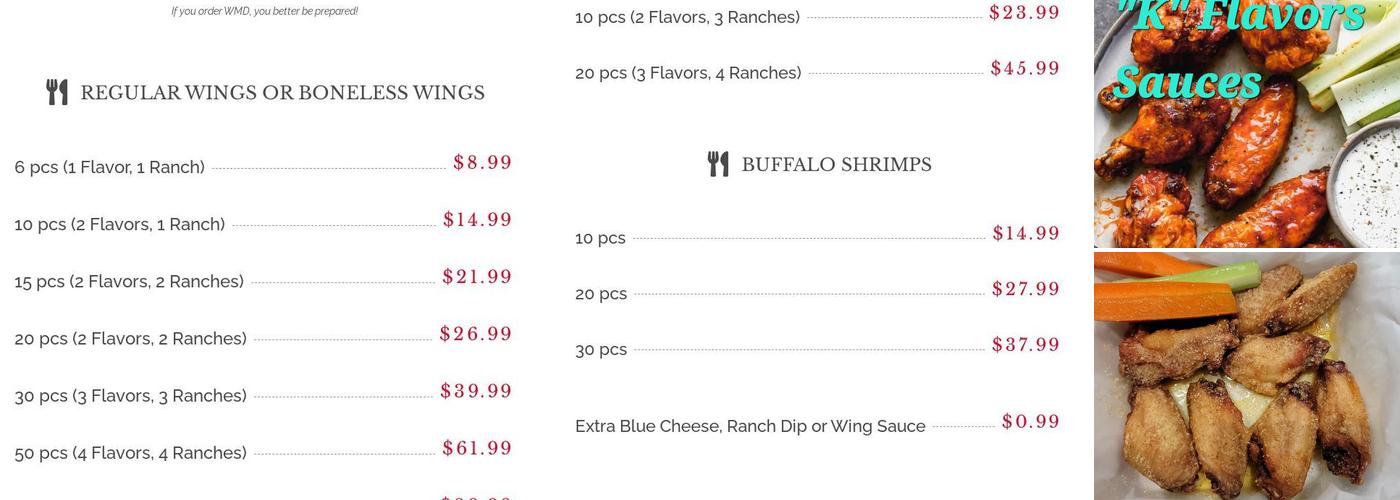The image size is (1400, 500).
Task: Click the $0.99 extra sauce price
Action: [1031, 422]
